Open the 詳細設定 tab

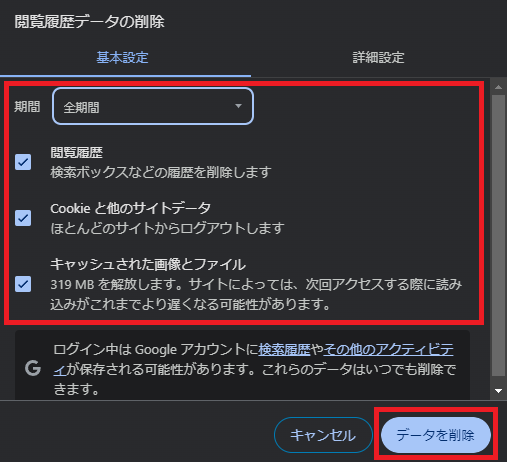(378, 57)
